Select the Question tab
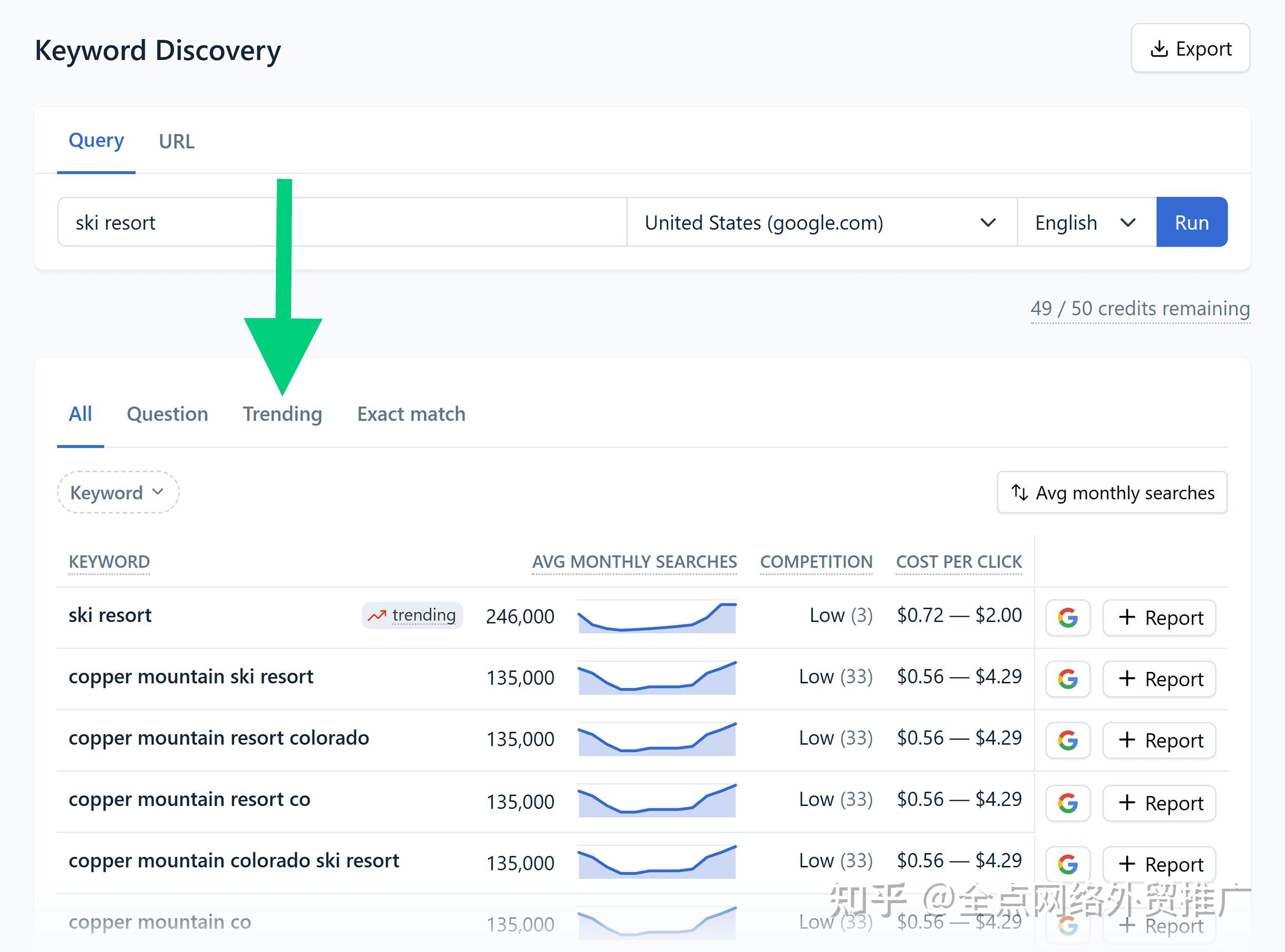Viewport: 1285px width, 952px height. click(x=167, y=414)
